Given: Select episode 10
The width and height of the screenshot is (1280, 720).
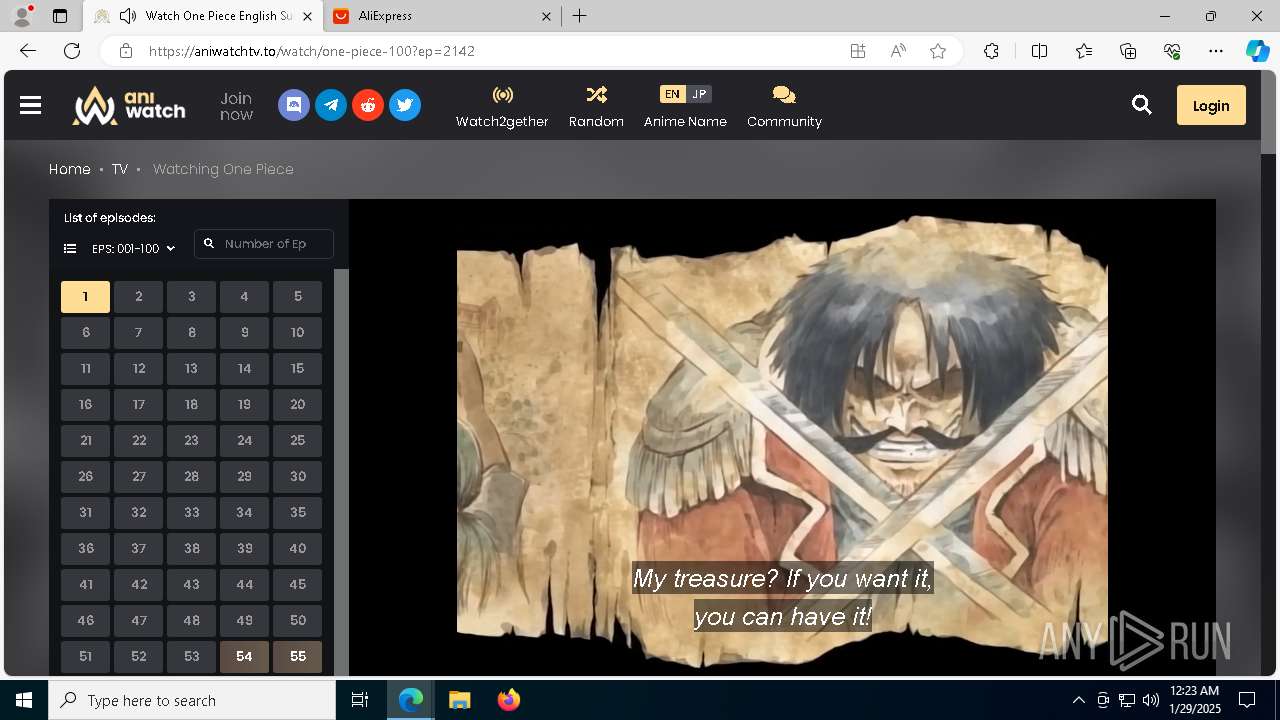Looking at the screenshot, I should [298, 332].
